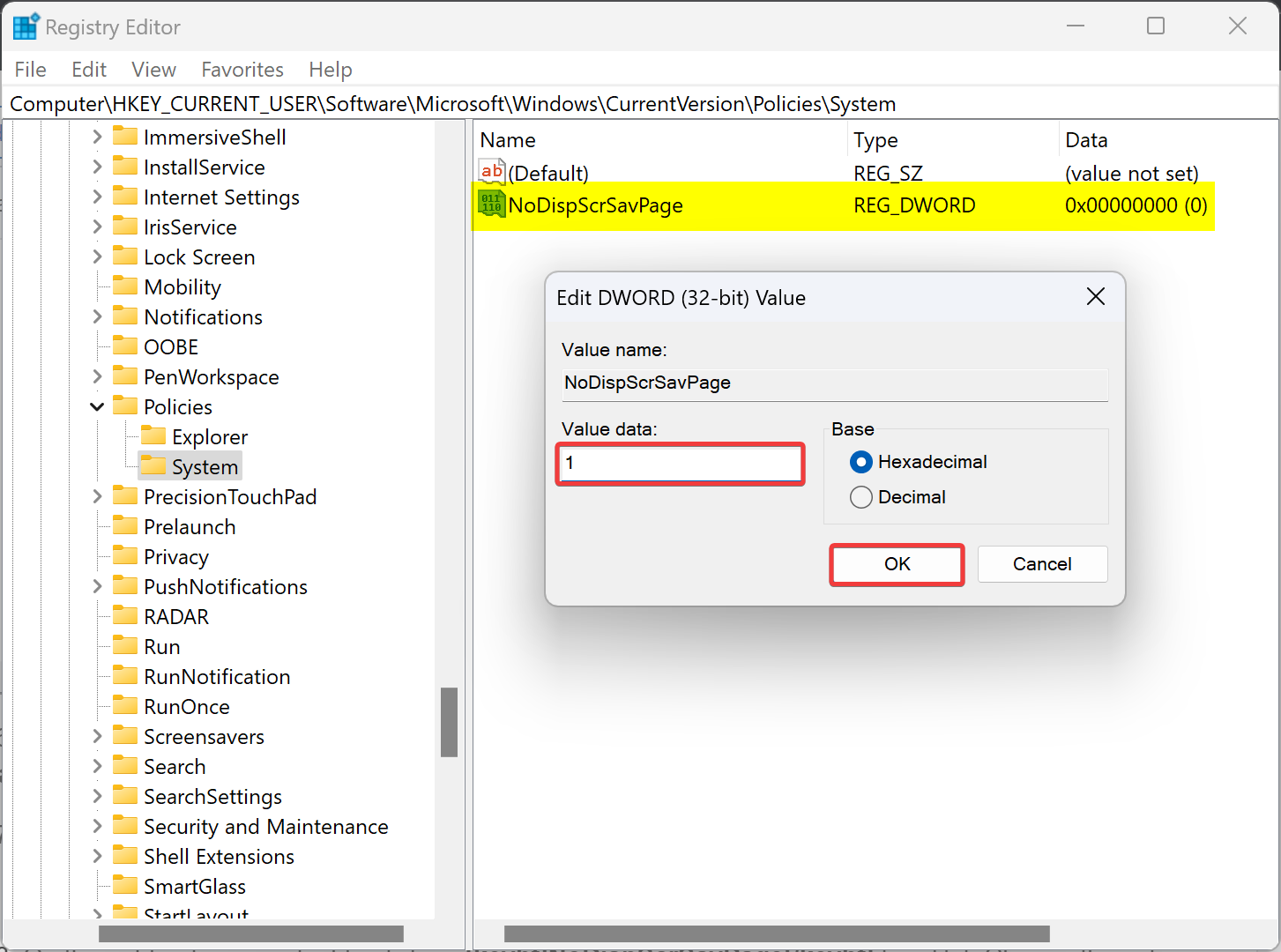Click the Value name field NoDispScrSavPage
This screenshot has width=1281, height=952.
[x=835, y=383]
